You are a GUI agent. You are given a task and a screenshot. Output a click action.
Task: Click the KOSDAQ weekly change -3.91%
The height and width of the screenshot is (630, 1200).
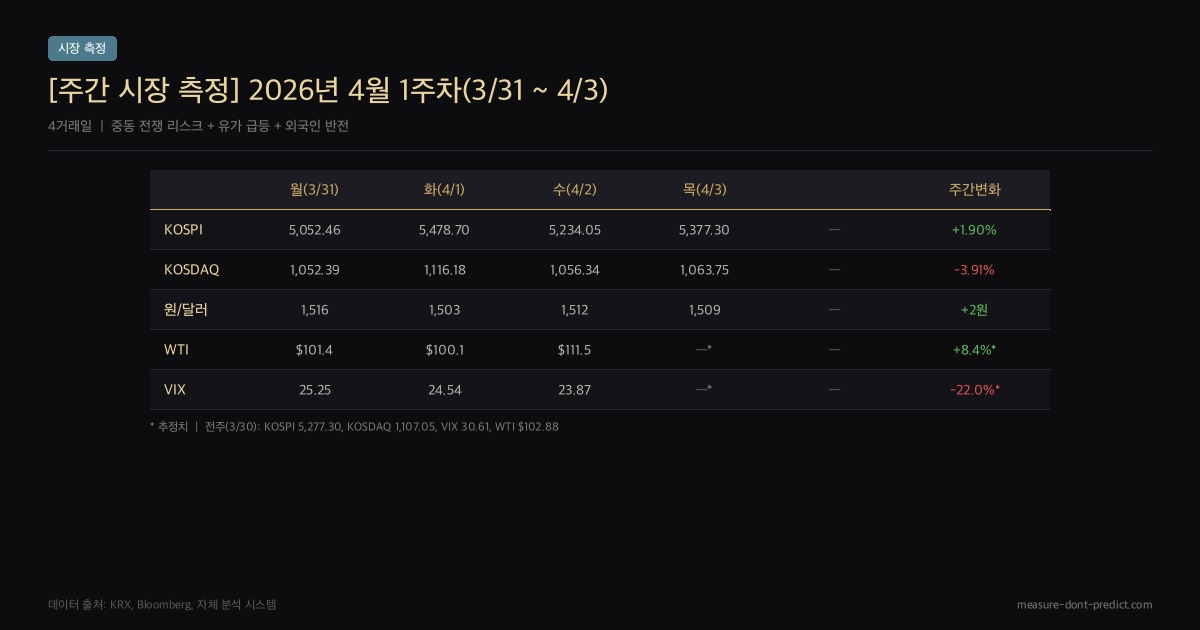pos(974,270)
